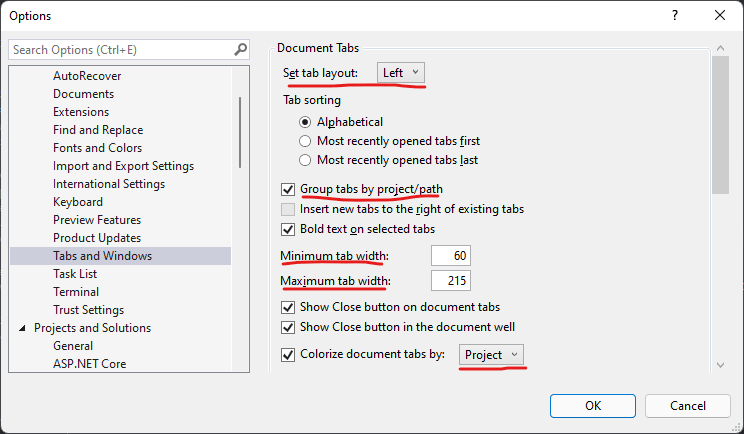Image resolution: width=744 pixels, height=434 pixels.
Task: Toggle Colorize document tabs checkbox
Action: click(288, 355)
